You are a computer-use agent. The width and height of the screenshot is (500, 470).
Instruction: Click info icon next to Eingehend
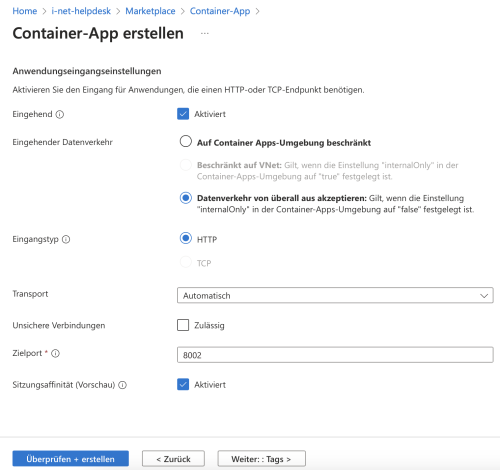click(60, 114)
